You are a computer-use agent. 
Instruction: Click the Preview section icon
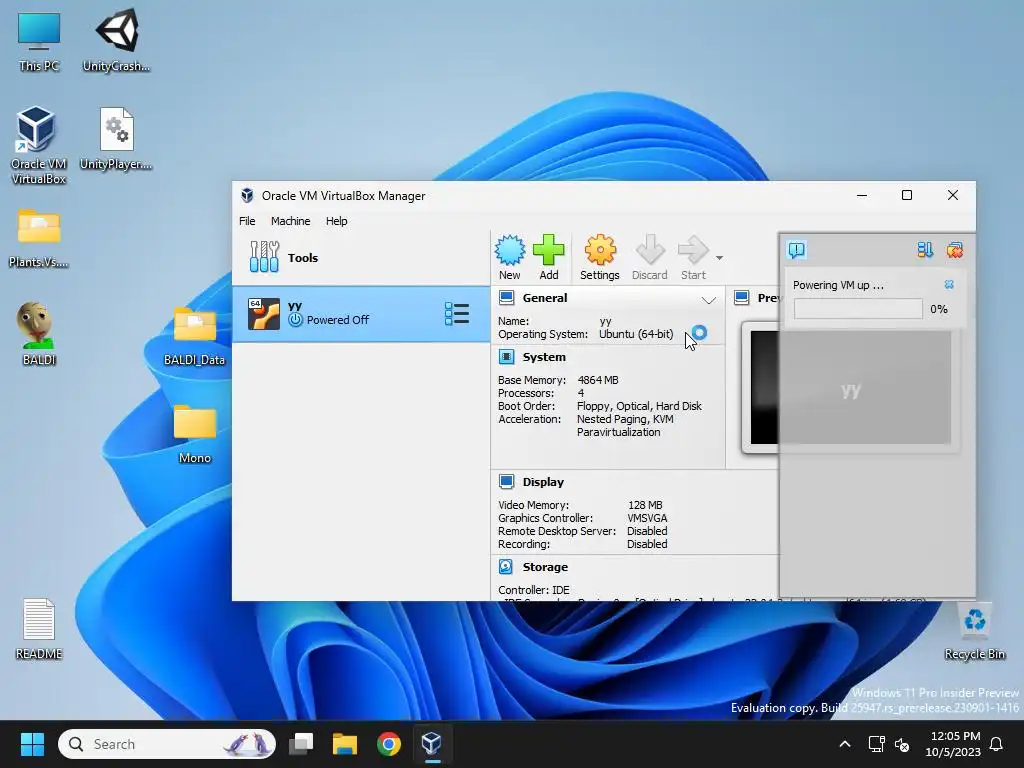click(741, 298)
